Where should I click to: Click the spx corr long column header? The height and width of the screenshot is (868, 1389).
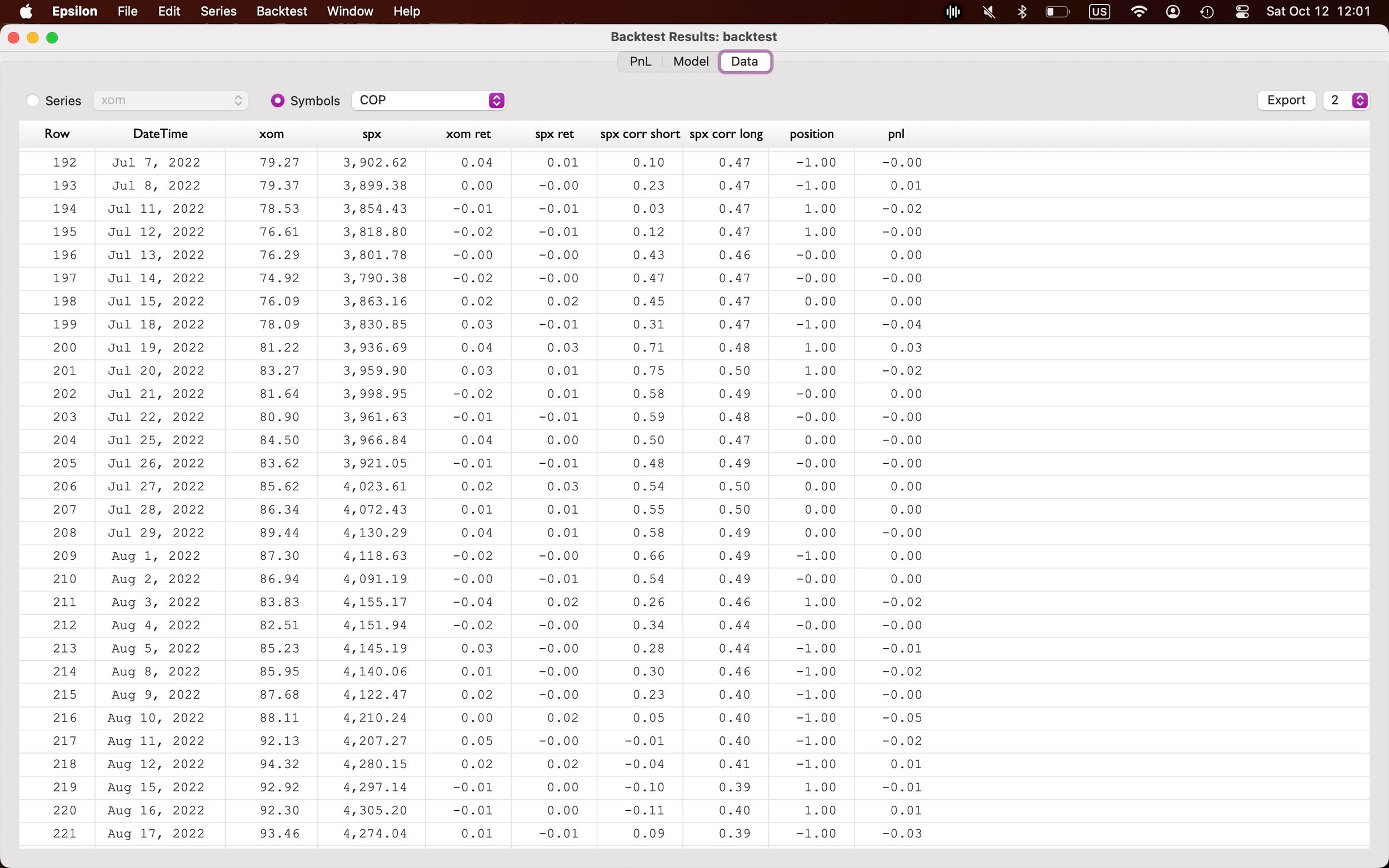(x=726, y=134)
